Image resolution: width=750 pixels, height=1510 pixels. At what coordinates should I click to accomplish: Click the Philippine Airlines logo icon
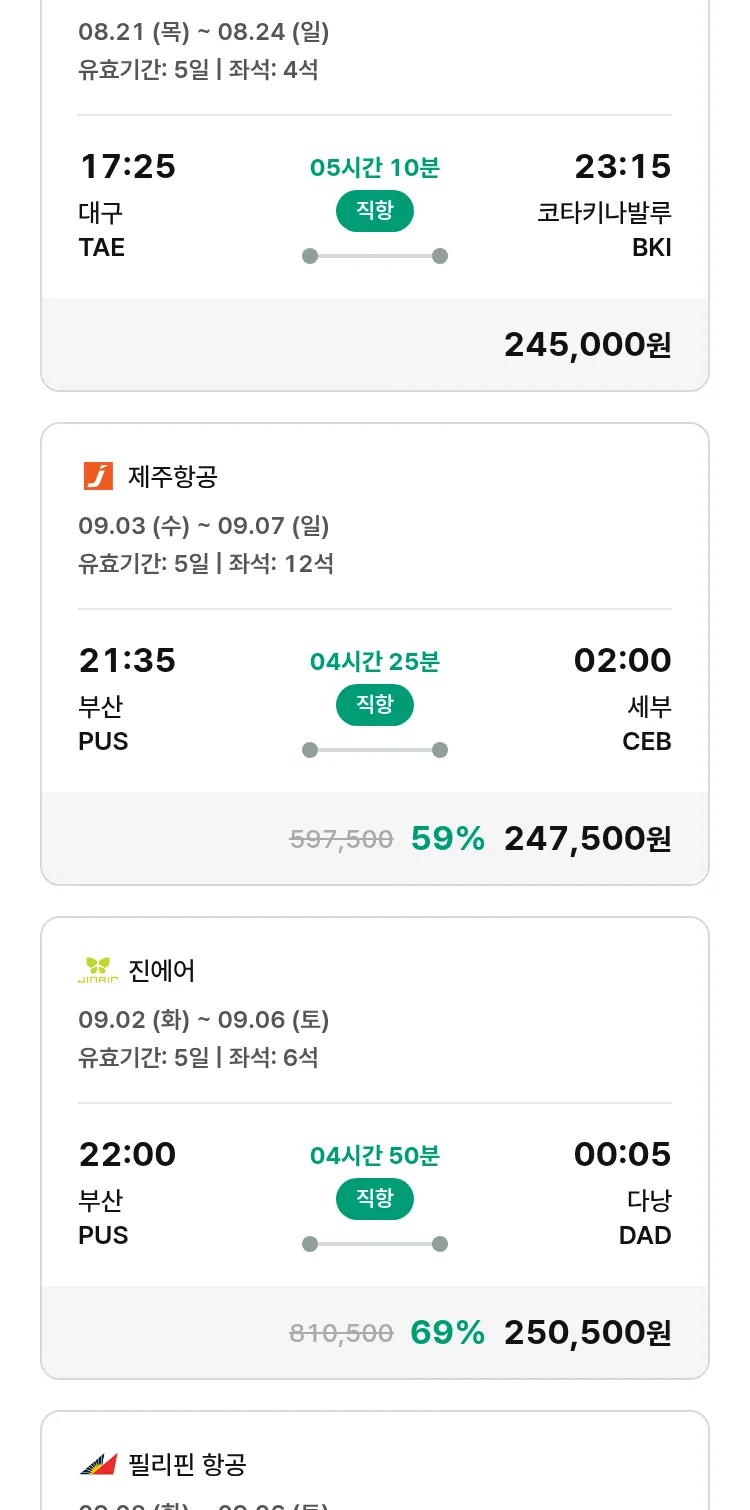click(x=98, y=1465)
